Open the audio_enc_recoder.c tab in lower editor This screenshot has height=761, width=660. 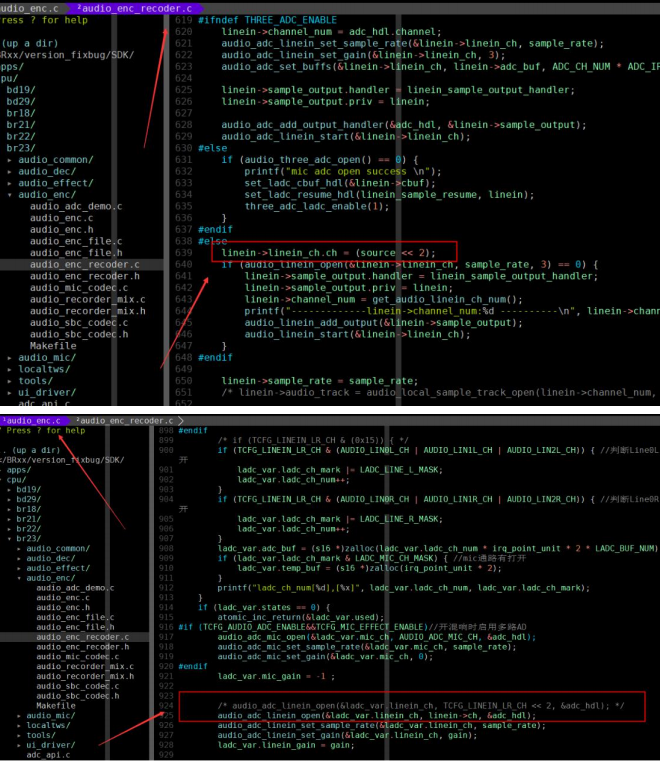tap(126, 420)
